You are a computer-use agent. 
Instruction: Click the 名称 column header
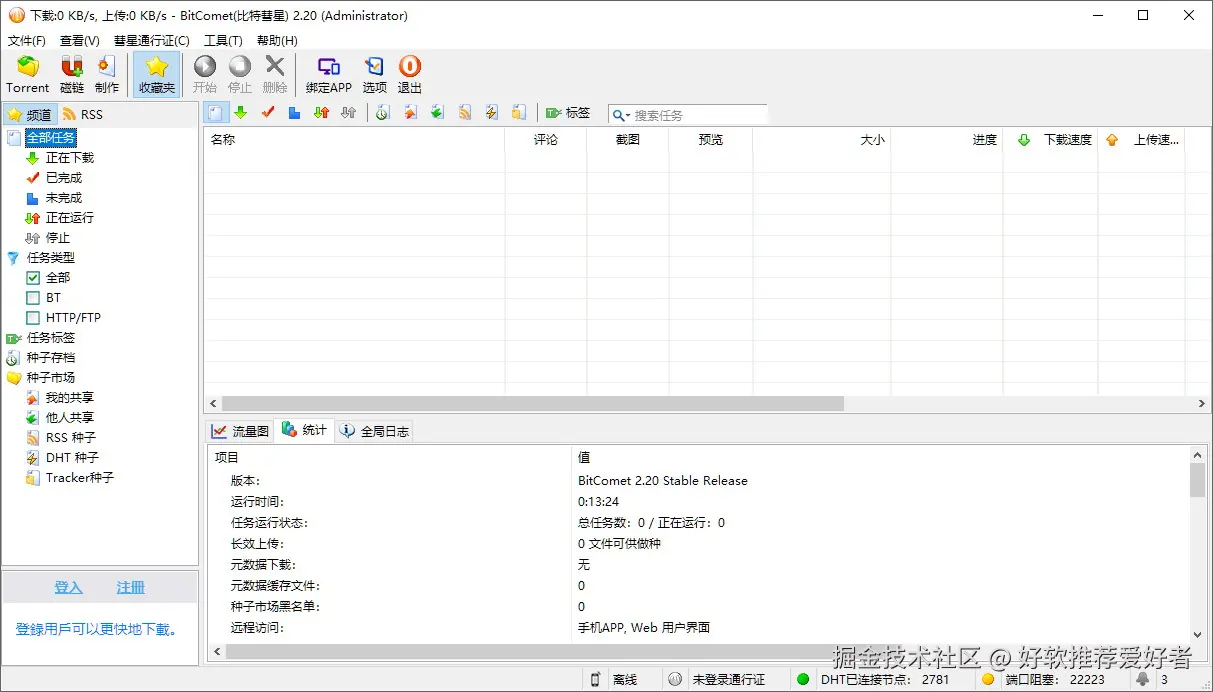point(354,140)
